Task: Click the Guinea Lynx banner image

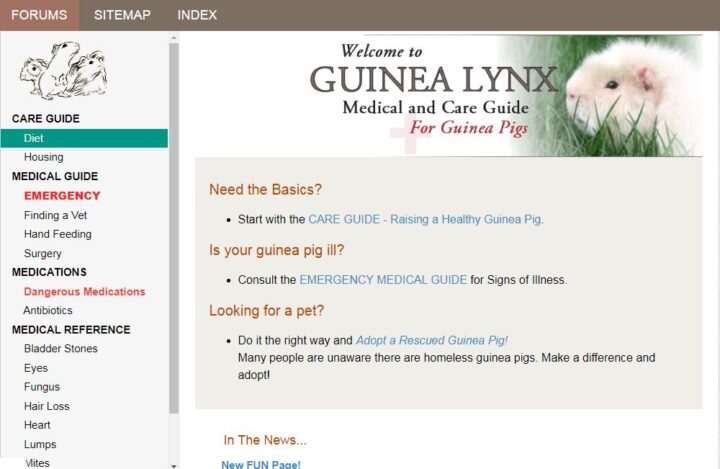Action: pos(506,96)
